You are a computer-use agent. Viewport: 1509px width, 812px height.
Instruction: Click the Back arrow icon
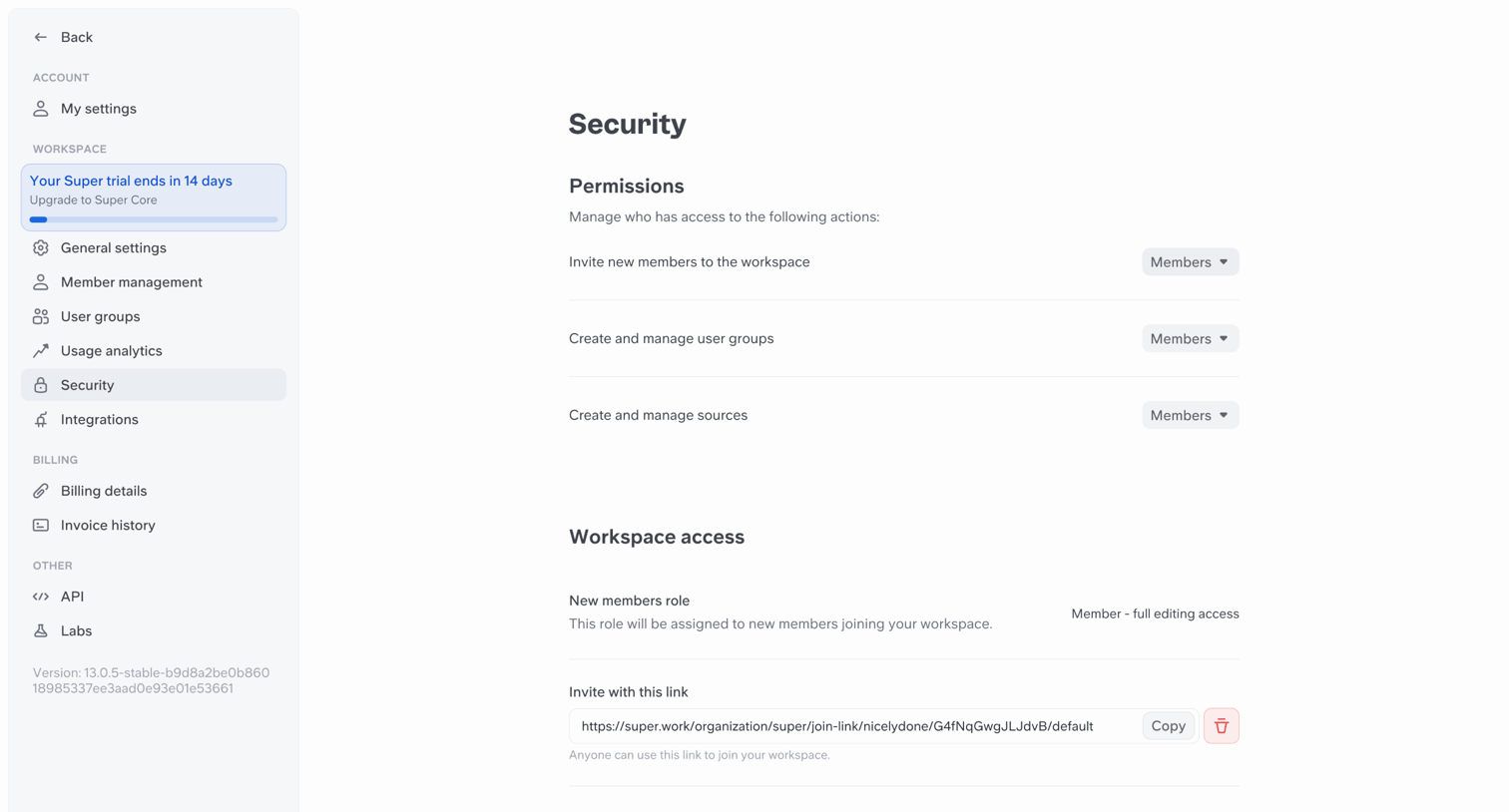[x=41, y=37]
